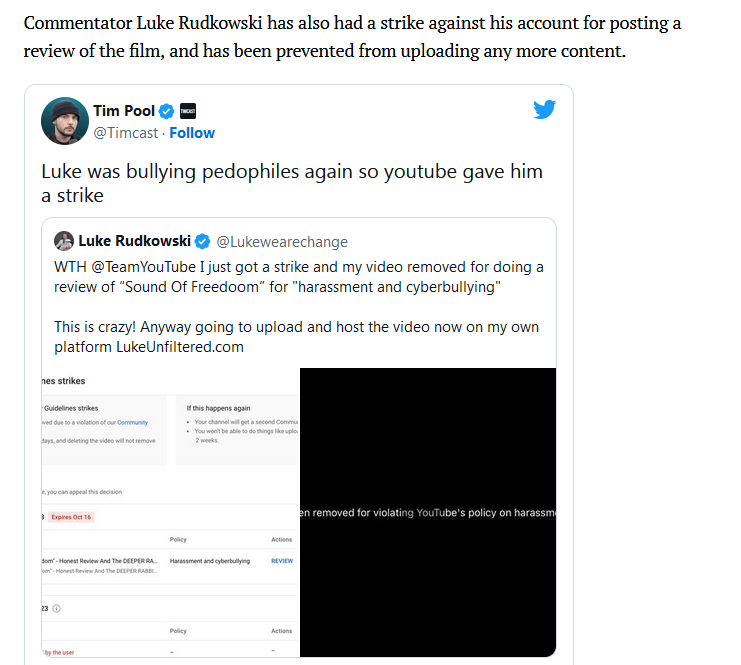Click Luke Rudkowski's verified checkmark badge

203,242
